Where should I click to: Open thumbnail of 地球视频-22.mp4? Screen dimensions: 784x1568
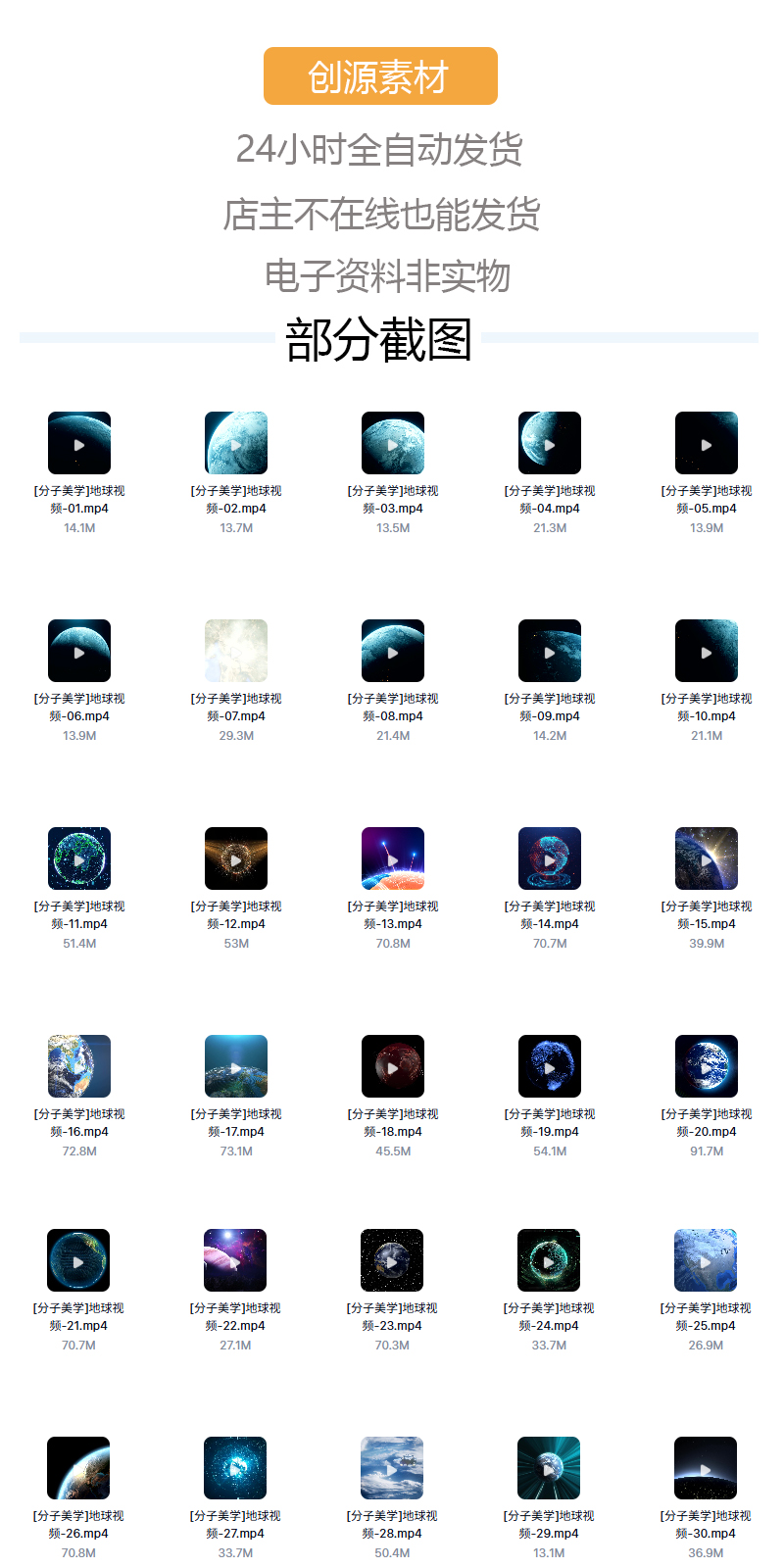(235, 1260)
